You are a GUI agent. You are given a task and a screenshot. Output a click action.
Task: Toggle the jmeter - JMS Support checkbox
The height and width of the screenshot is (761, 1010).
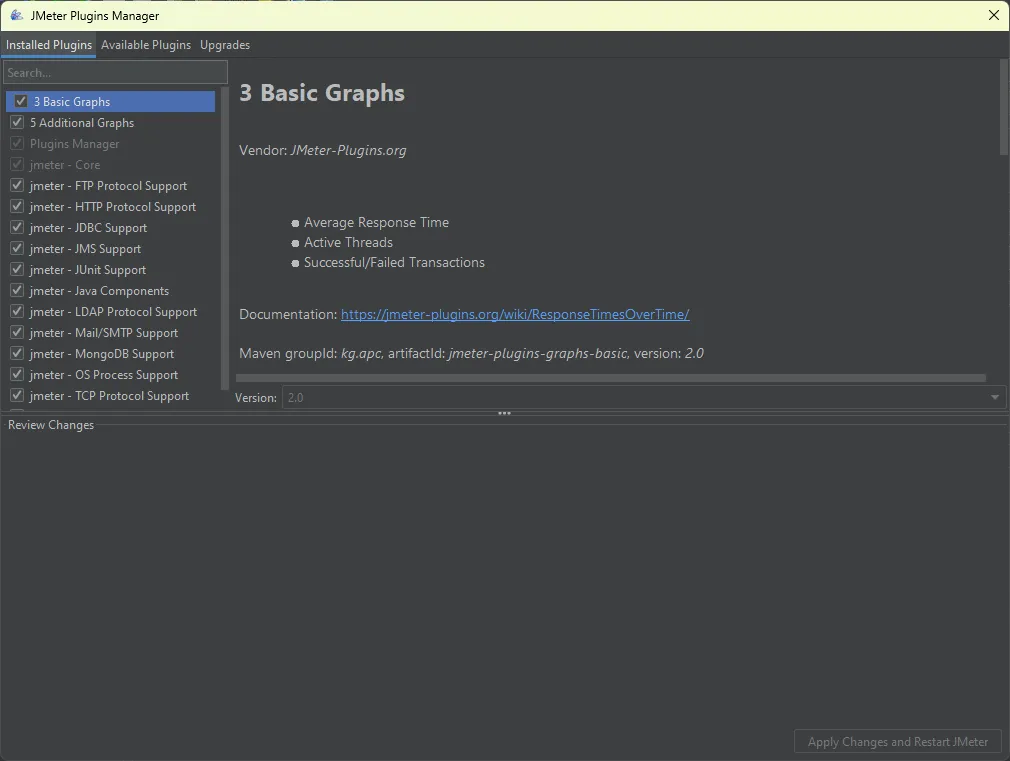pos(17,248)
